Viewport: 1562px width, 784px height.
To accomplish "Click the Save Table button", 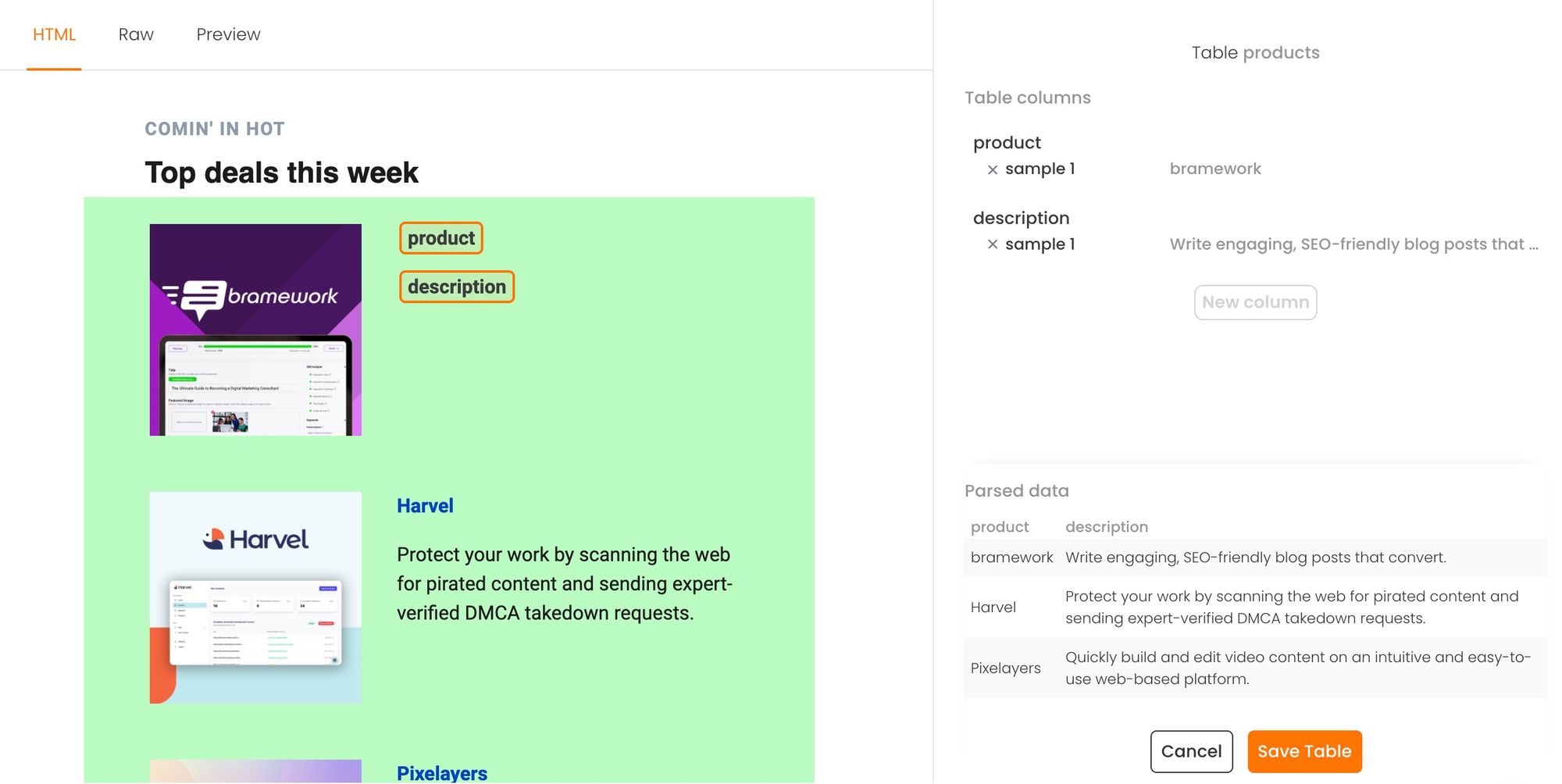I will click(1304, 751).
